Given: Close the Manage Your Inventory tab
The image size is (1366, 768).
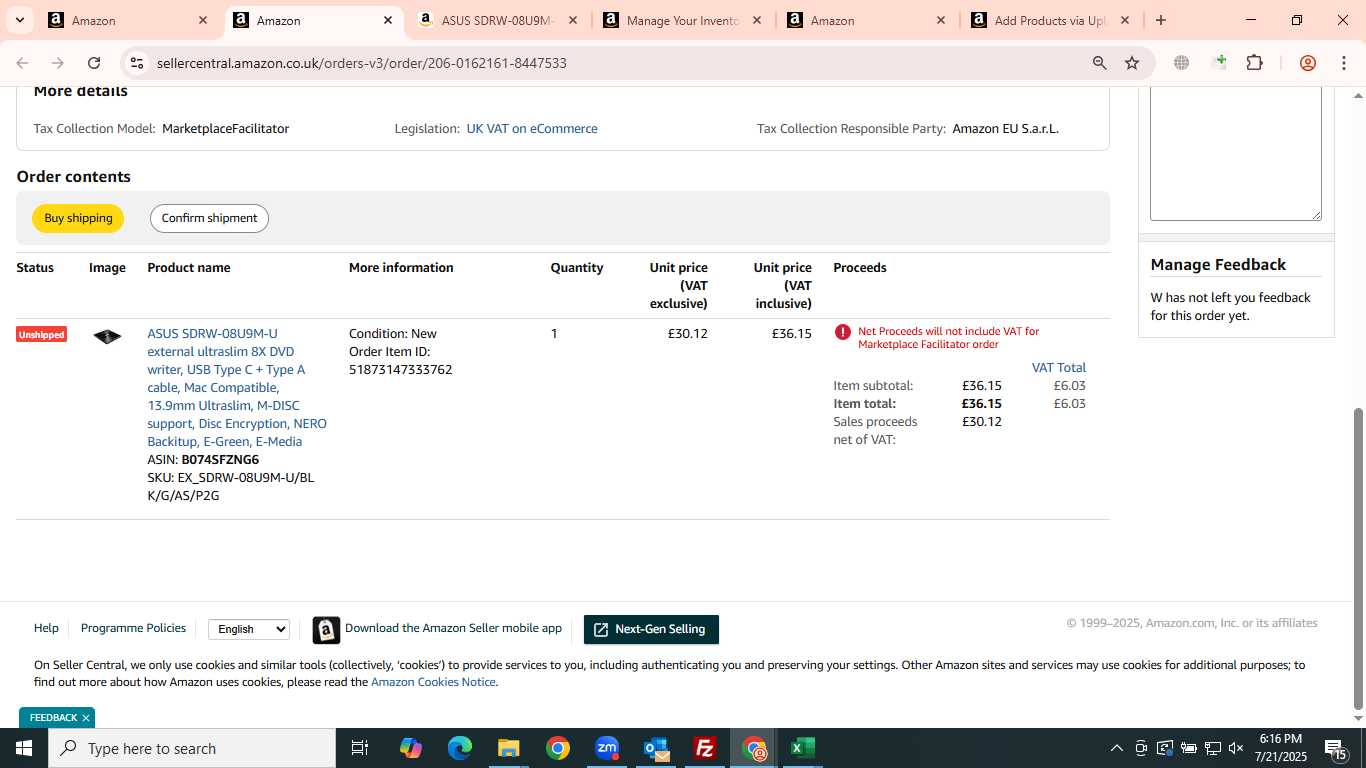Looking at the screenshot, I should 756,20.
